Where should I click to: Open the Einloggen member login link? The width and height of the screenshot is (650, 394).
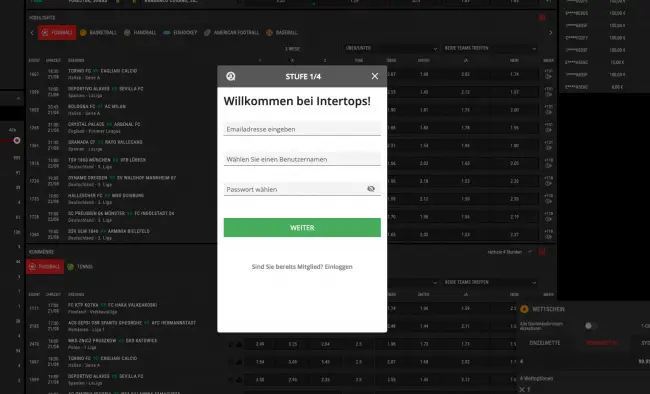(339, 267)
